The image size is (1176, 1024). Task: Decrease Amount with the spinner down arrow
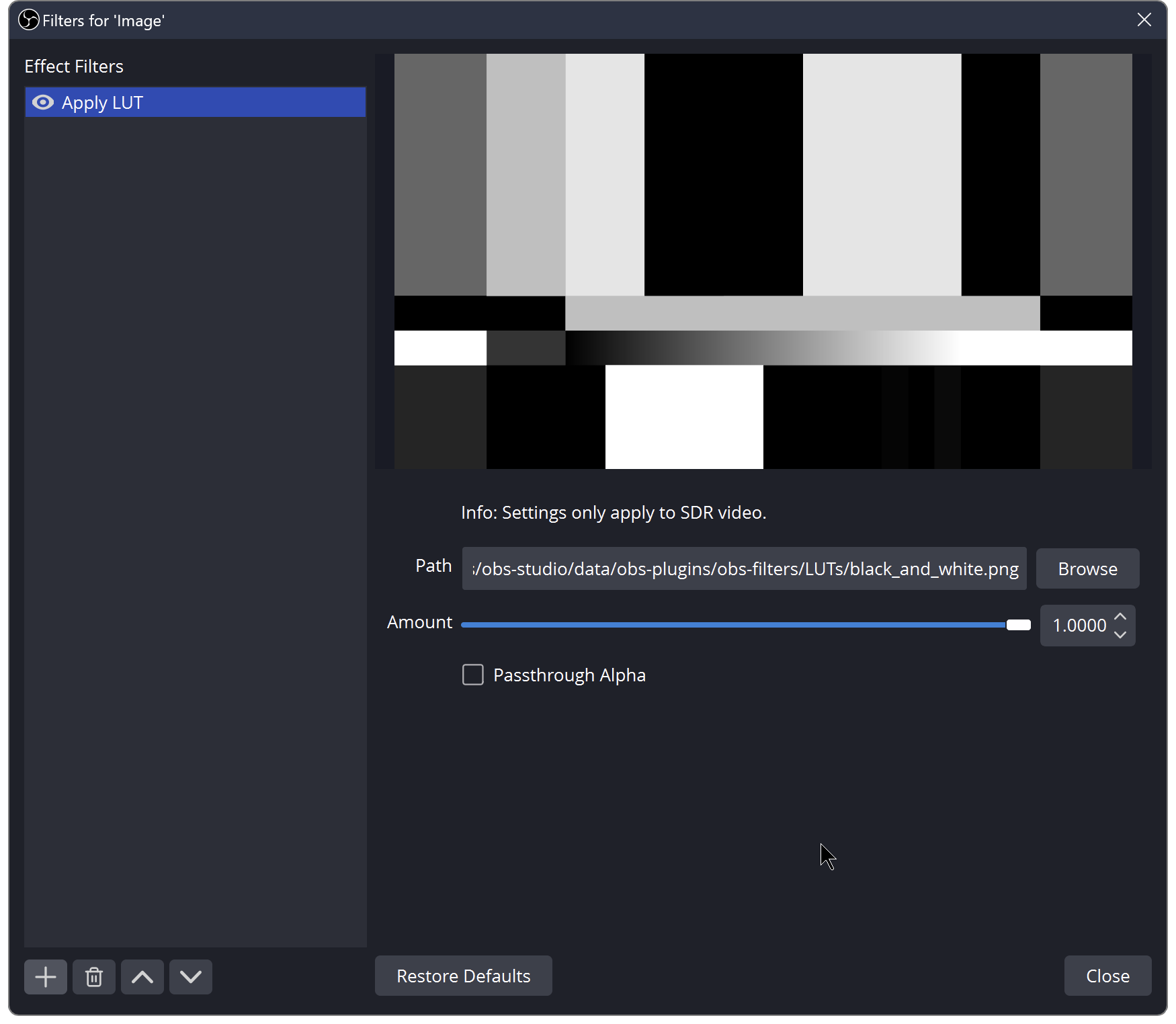coord(1120,634)
